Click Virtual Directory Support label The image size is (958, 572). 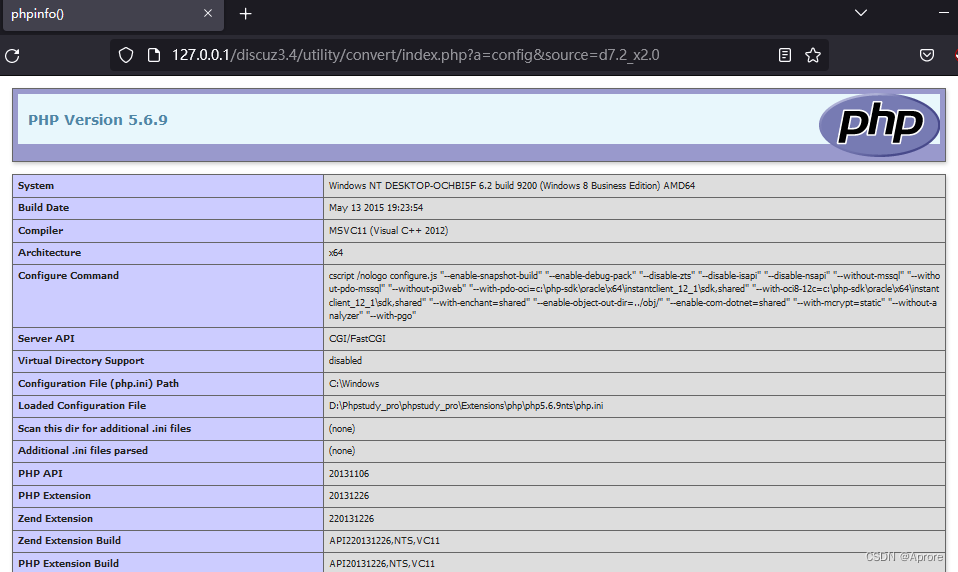pos(81,361)
